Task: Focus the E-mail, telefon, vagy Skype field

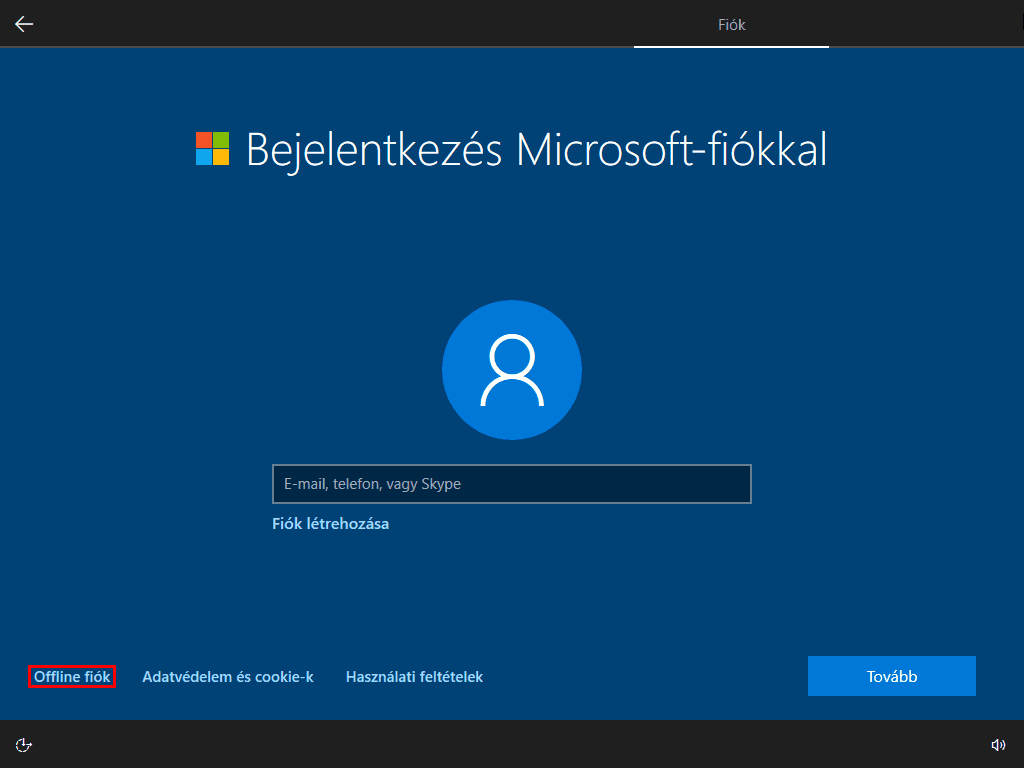Action: [x=511, y=484]
